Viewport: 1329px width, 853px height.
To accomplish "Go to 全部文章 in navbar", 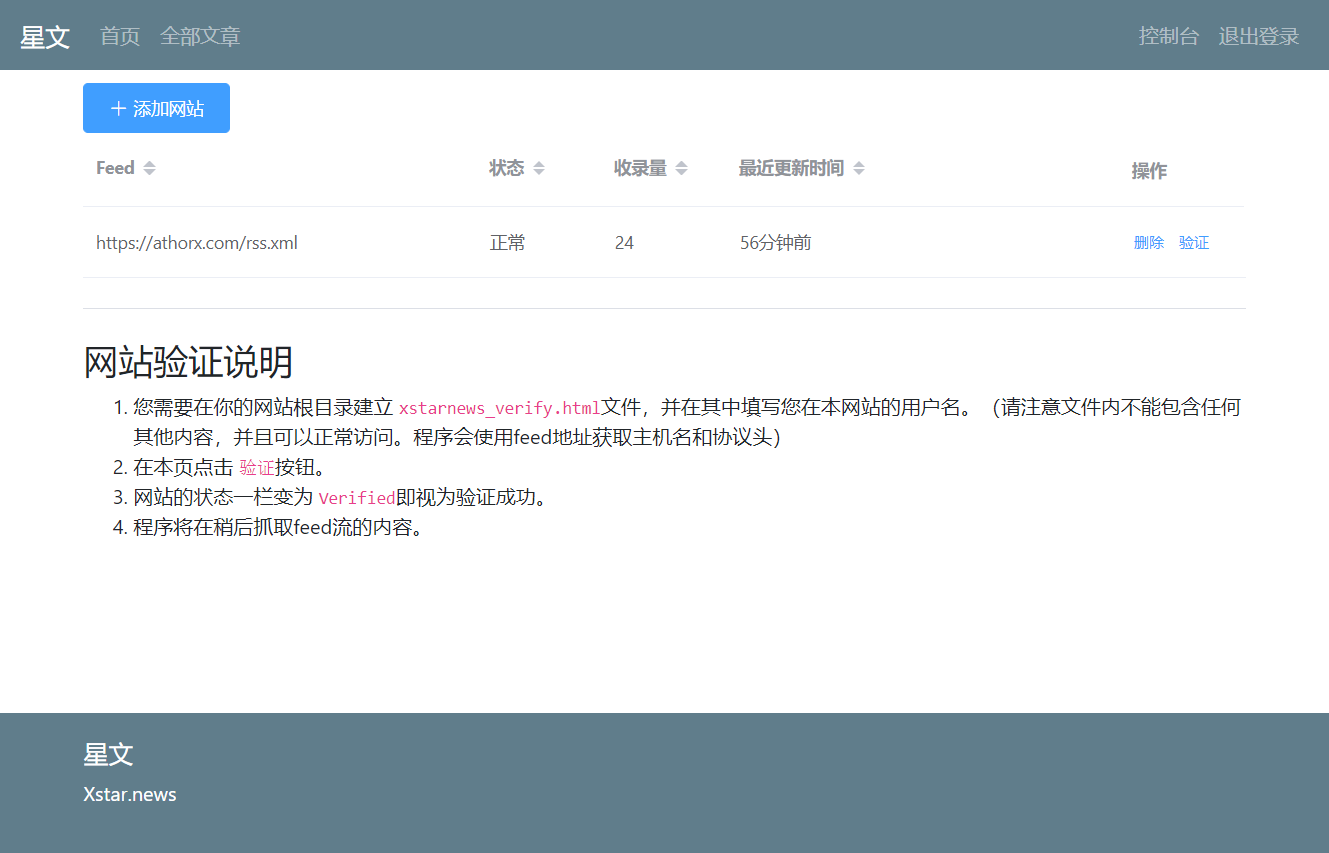I will (x=200, y=36).
